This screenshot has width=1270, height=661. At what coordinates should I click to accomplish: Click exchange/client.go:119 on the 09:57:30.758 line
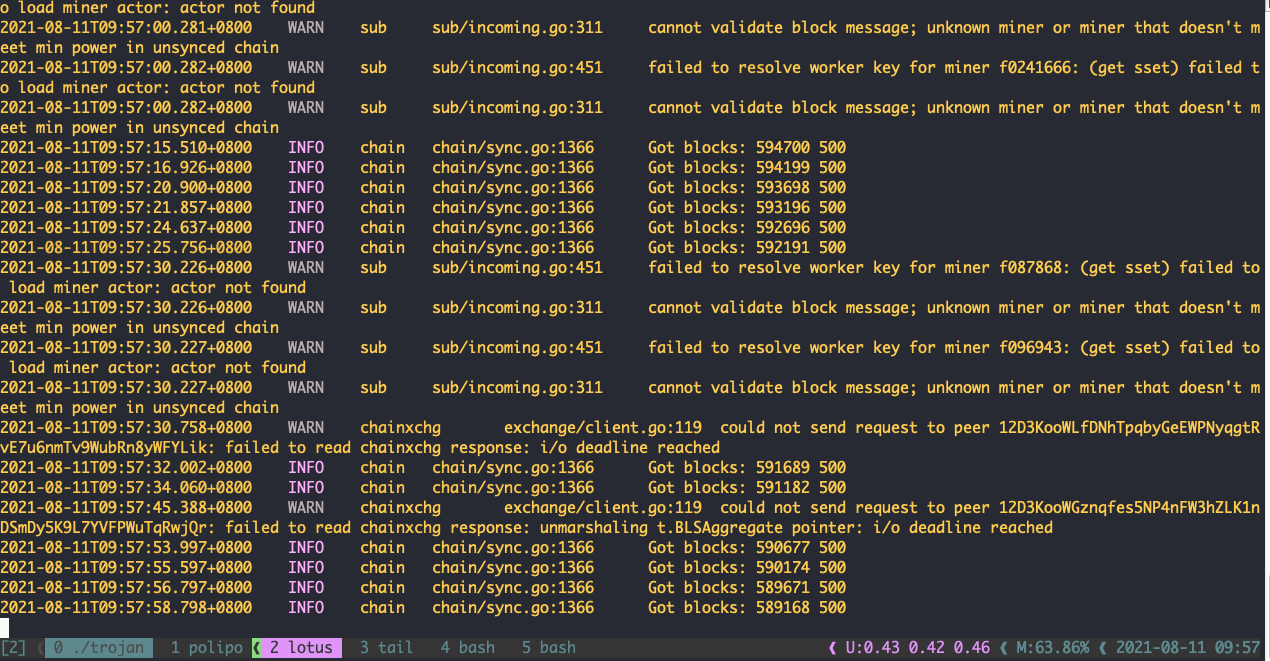[x=602, y=427]
